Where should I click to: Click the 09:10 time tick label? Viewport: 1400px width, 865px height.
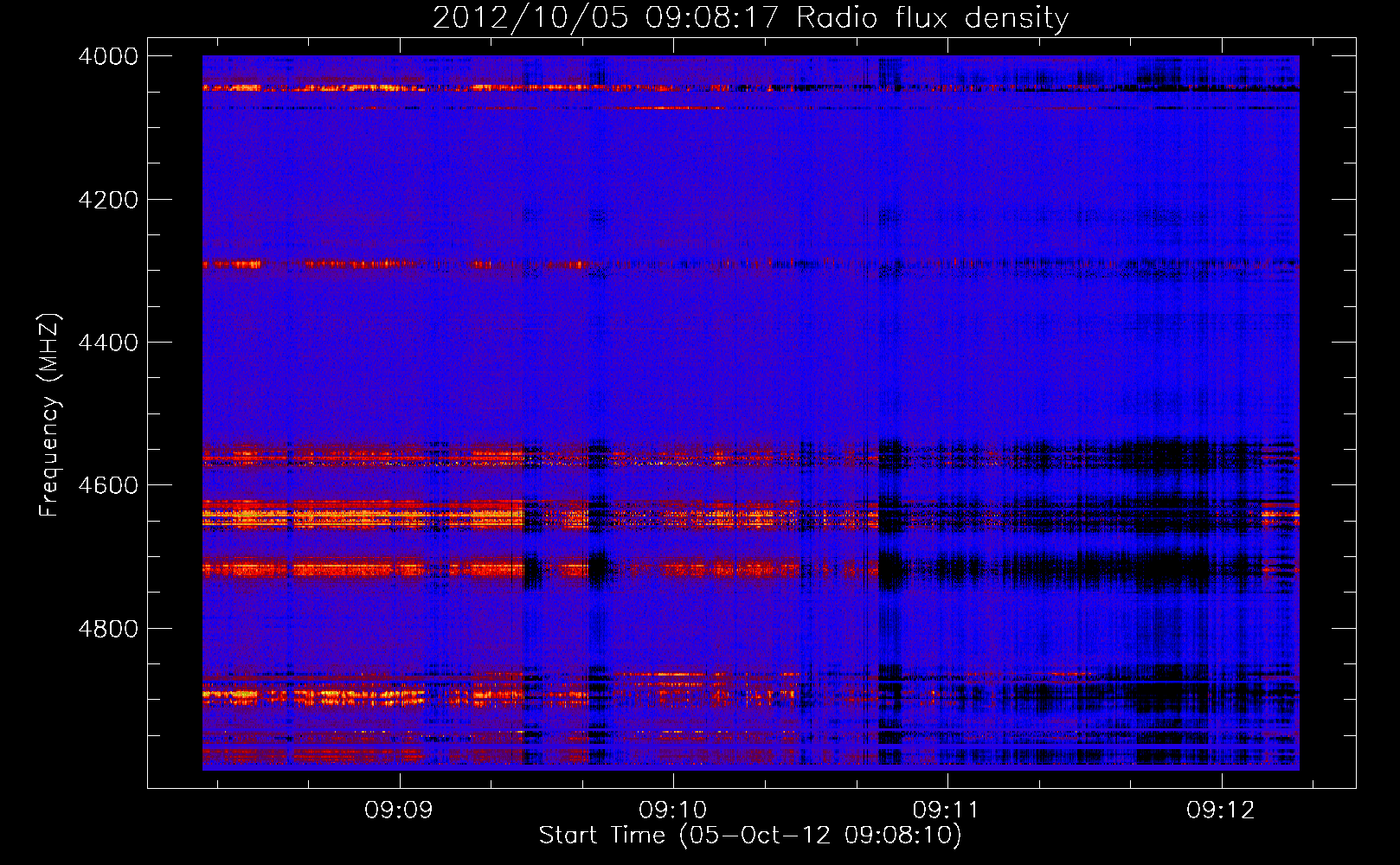click(673, 811)
